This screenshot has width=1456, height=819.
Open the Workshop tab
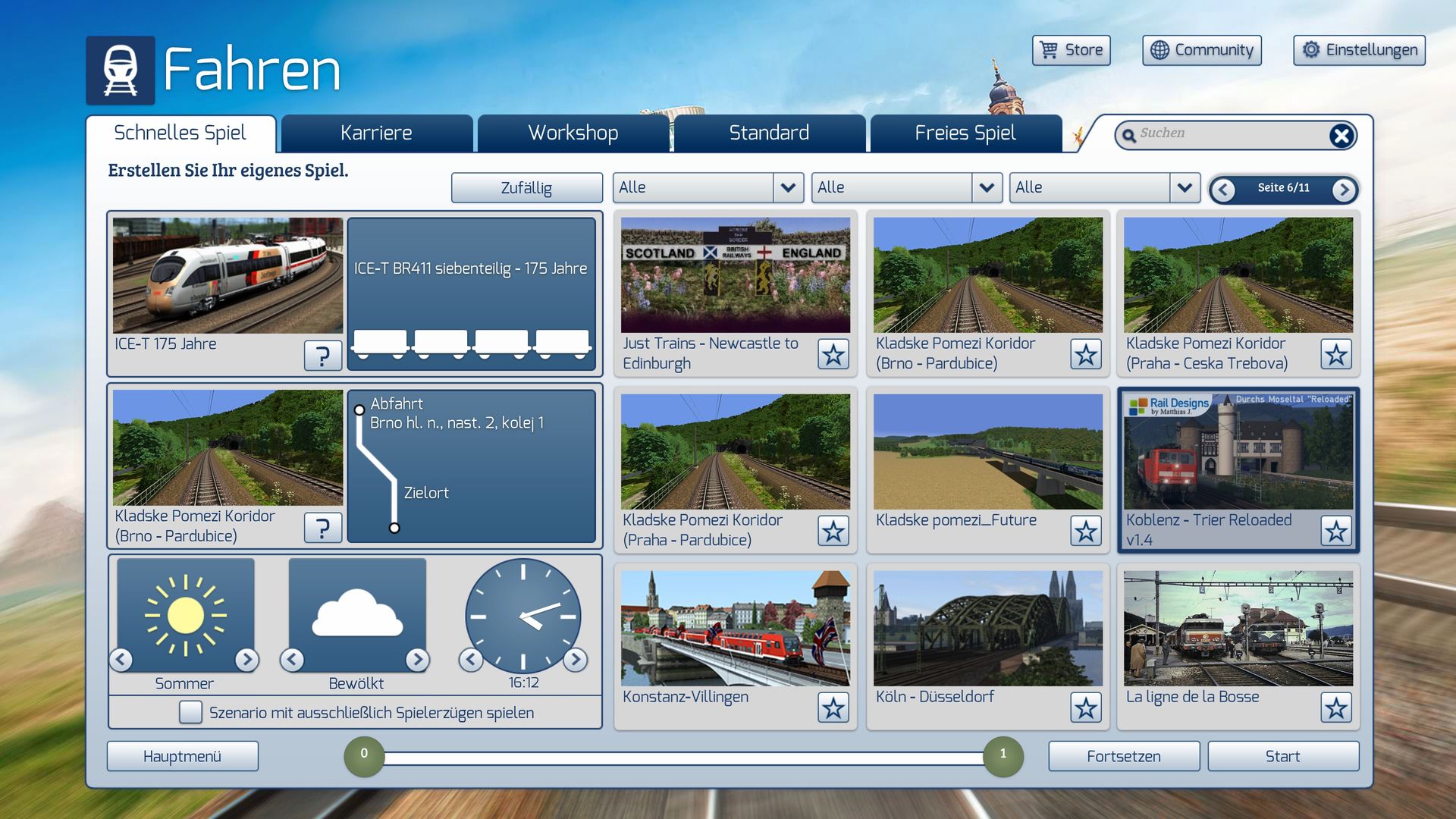pos(573,133)
